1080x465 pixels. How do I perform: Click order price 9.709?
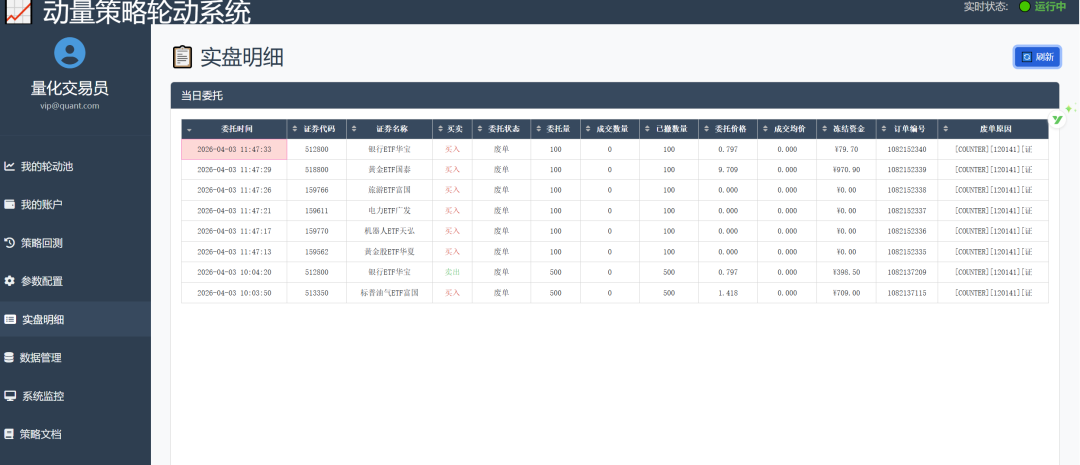[x=727, y=169]
